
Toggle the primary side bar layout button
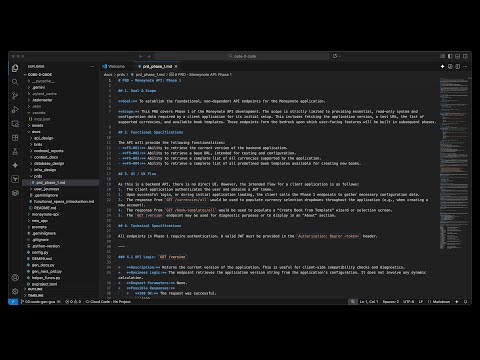(x=450, y=56)
